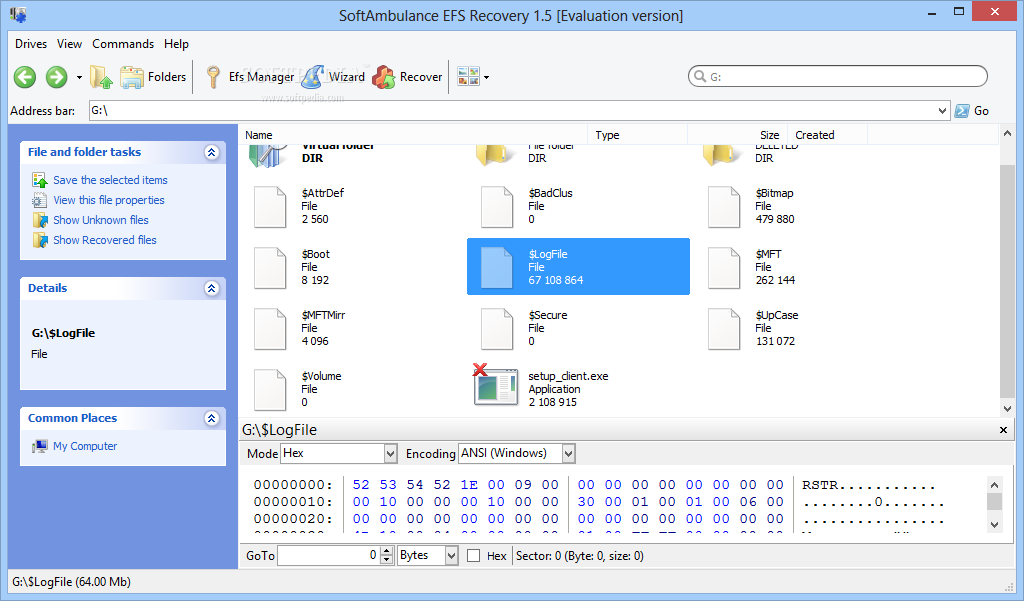Screen dimensions: 1024x601
Task: Click the Recover toolbar button
Action: tap(408, 77)
